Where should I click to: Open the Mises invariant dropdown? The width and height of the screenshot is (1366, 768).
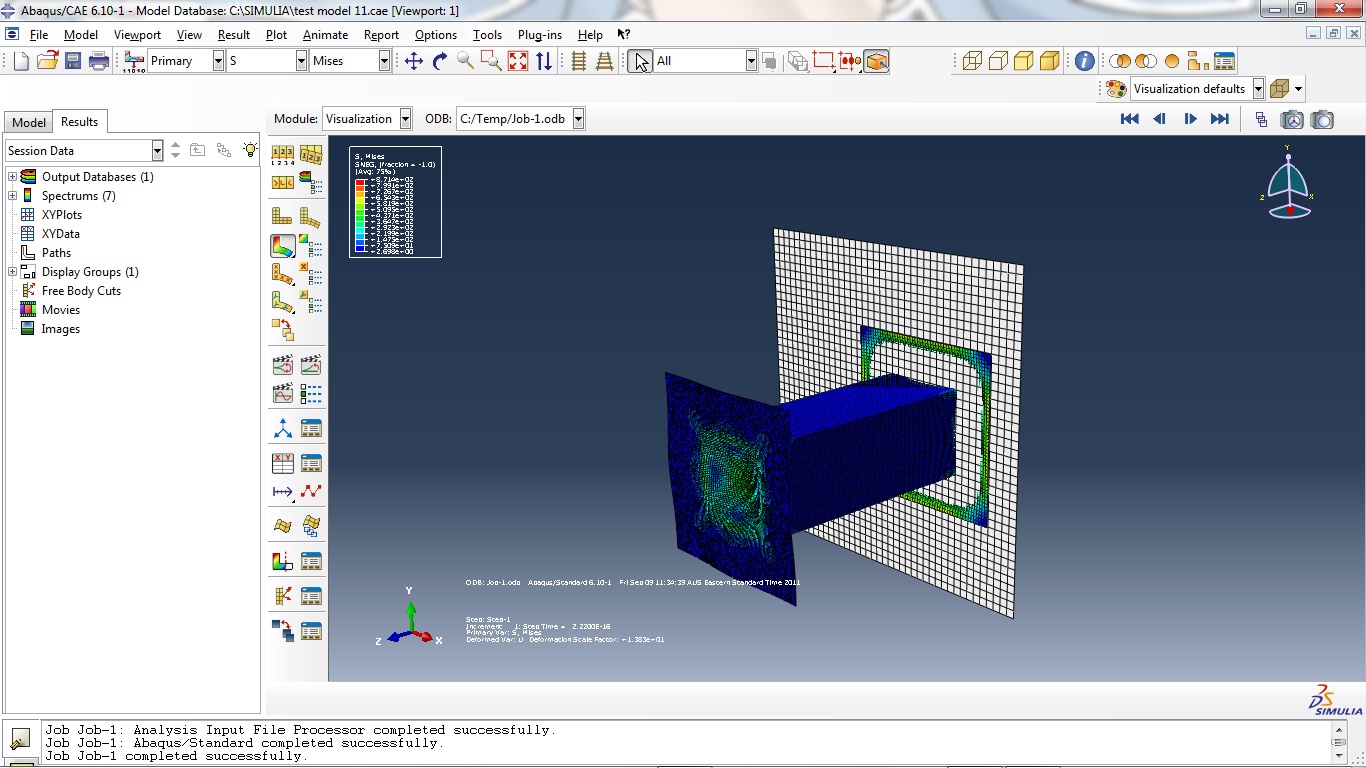(384, 61)
